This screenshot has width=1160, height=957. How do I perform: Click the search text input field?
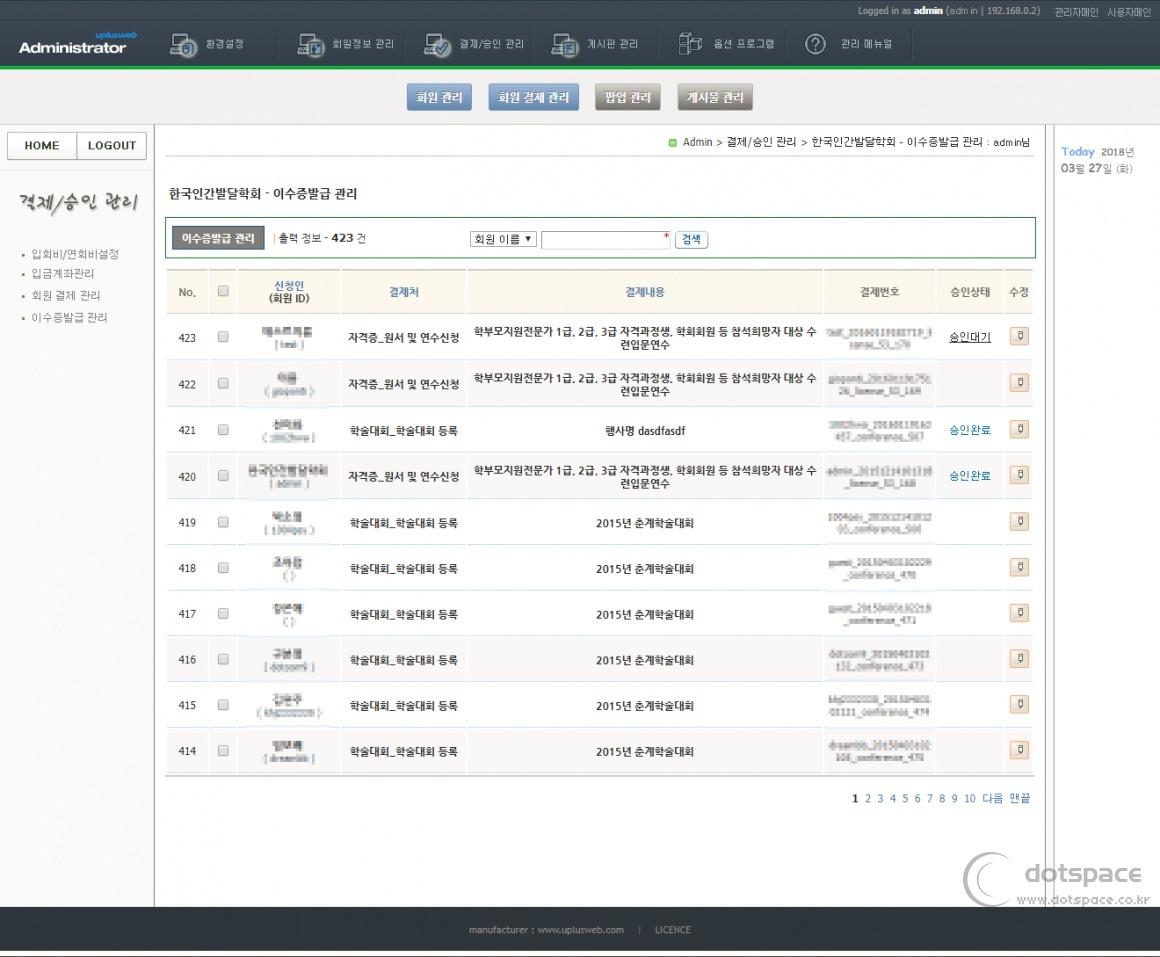pos(604,240)
